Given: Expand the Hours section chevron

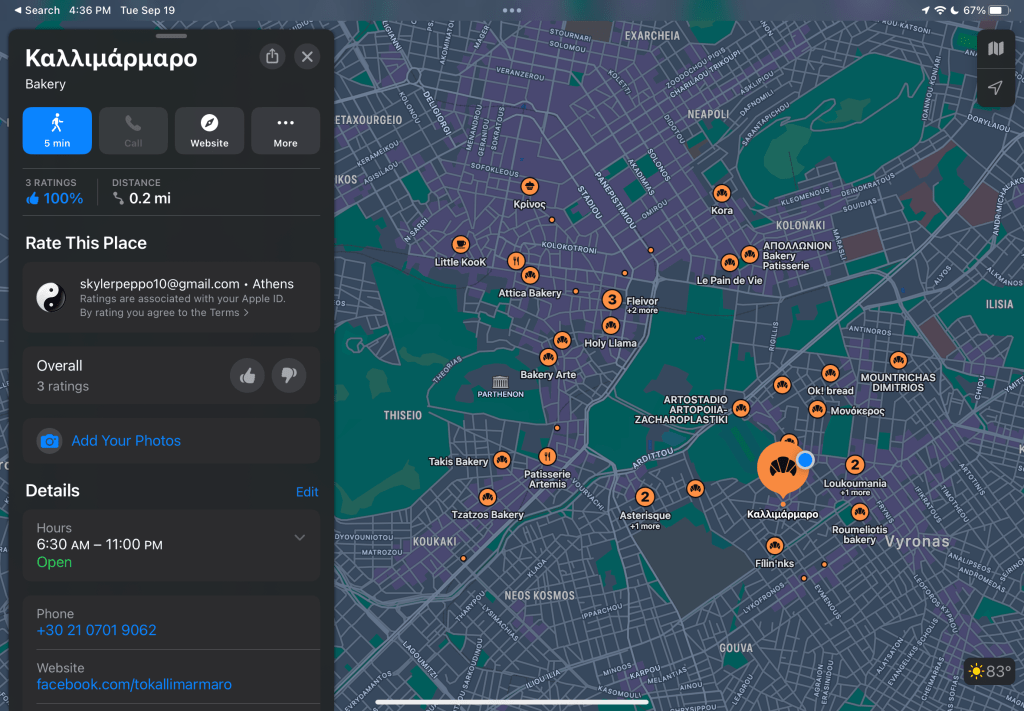Looking at the screenshot, I should [299, 538].
